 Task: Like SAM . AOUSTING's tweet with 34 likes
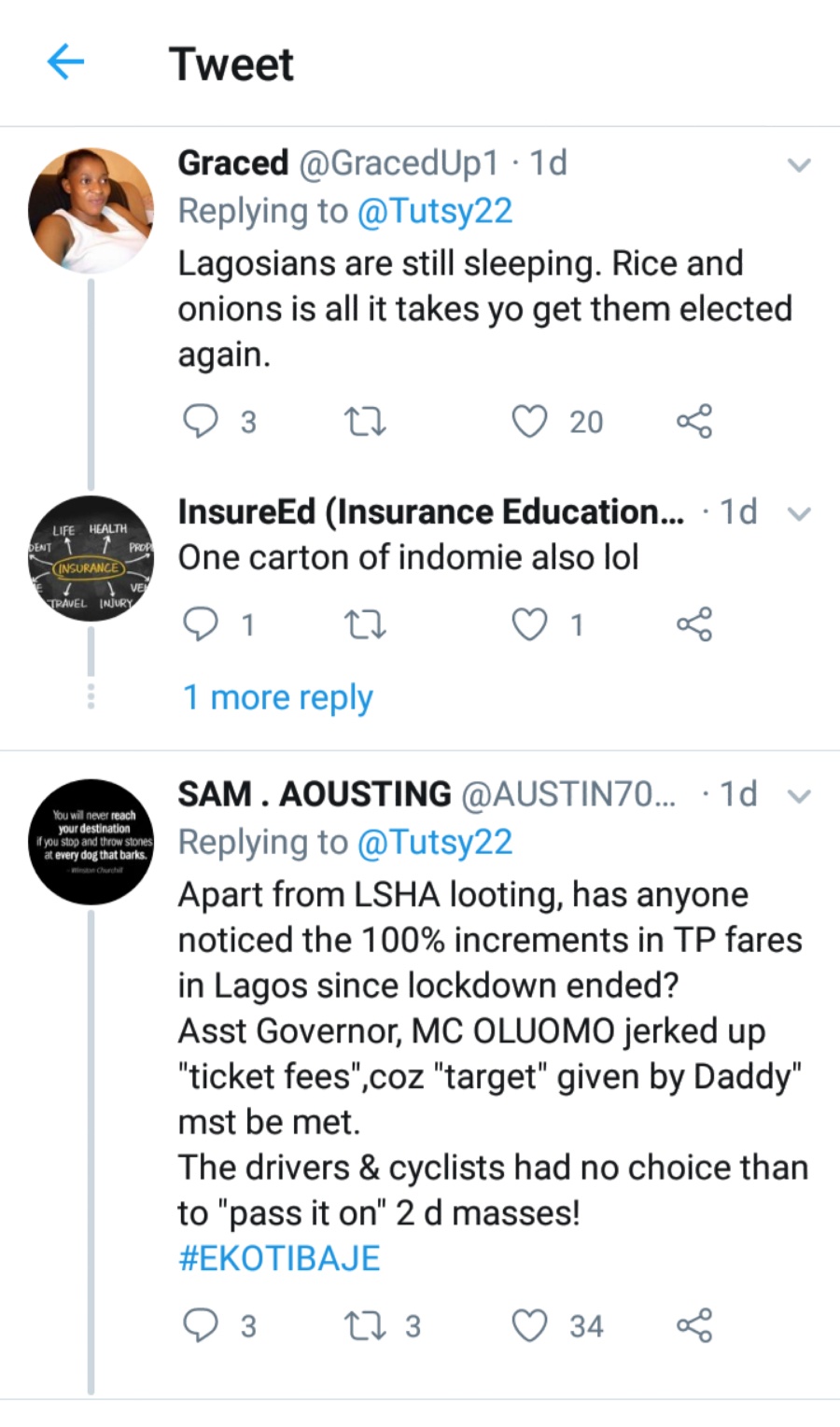(x=530, y=1326)
